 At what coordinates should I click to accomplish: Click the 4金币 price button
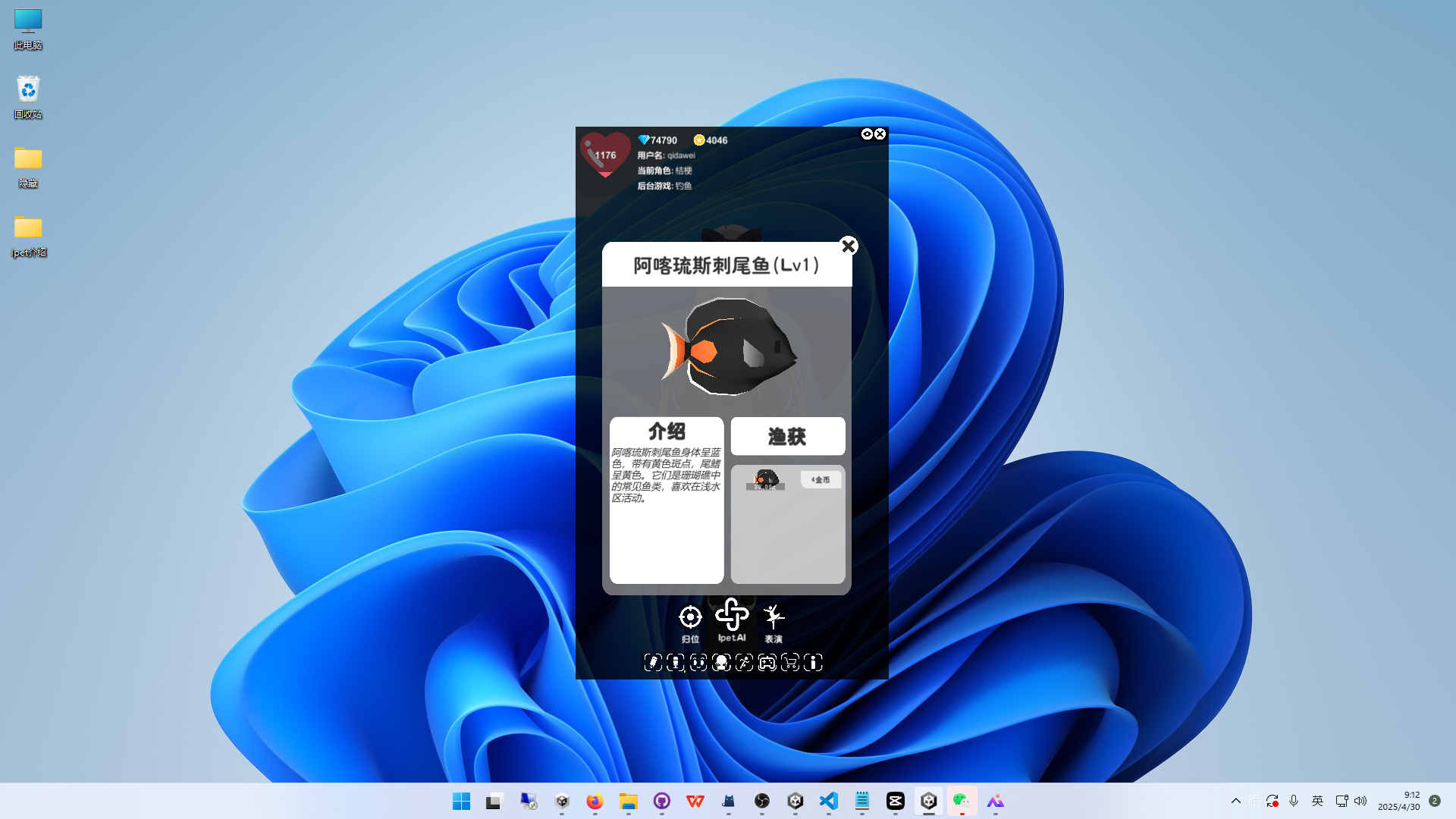(821, 479)
